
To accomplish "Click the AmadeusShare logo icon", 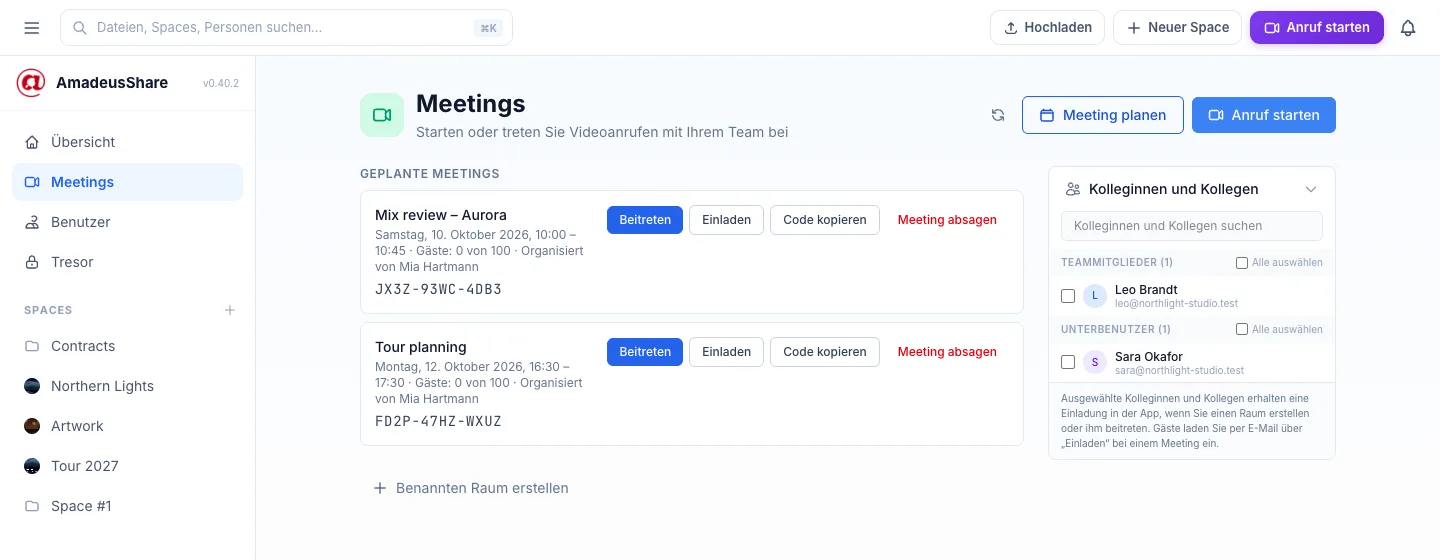I will pos(31,83).
